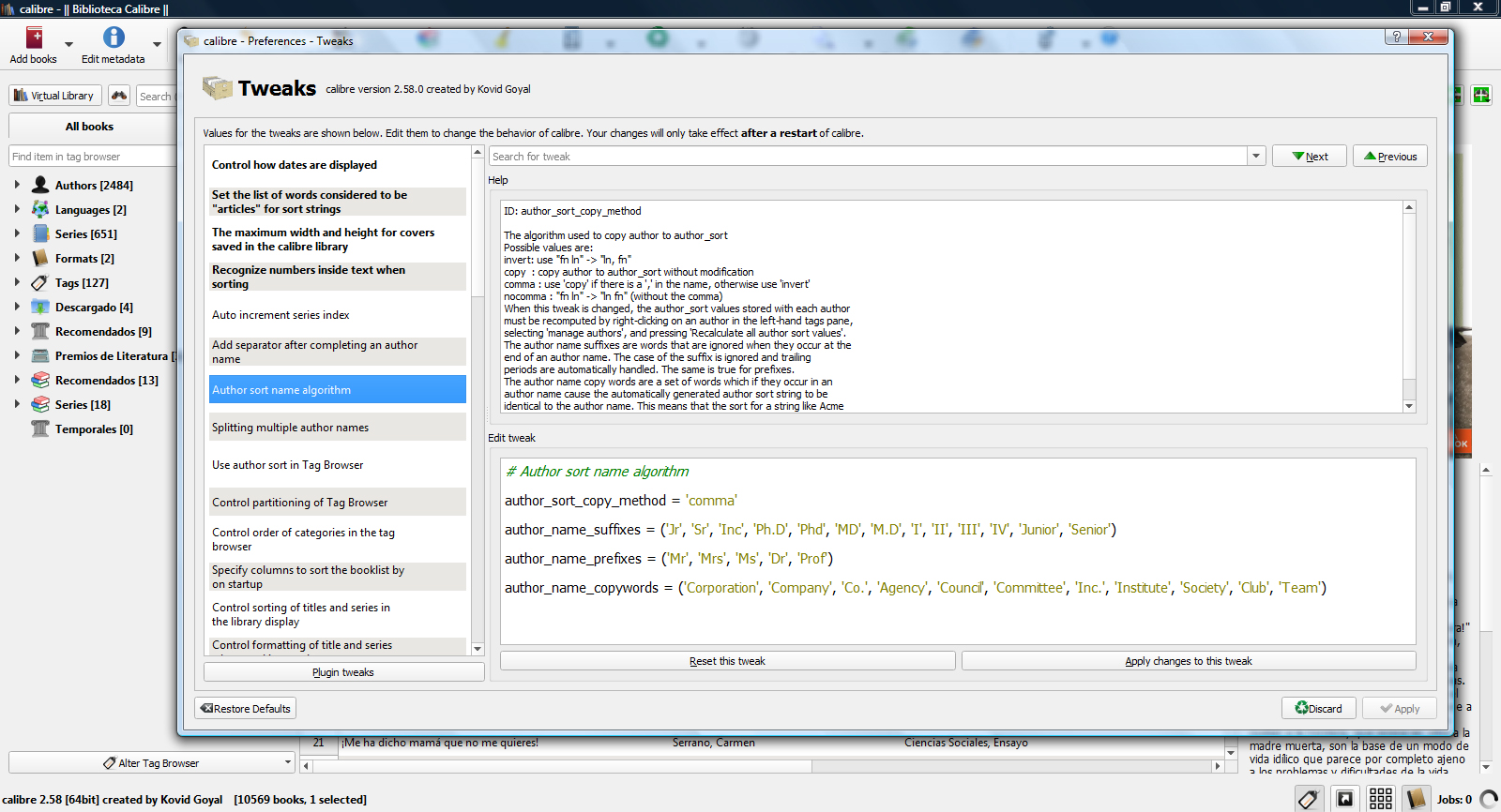Click the tweak list scrollbar up arrow
1501x812 pixels.
[x=478, y=152]
